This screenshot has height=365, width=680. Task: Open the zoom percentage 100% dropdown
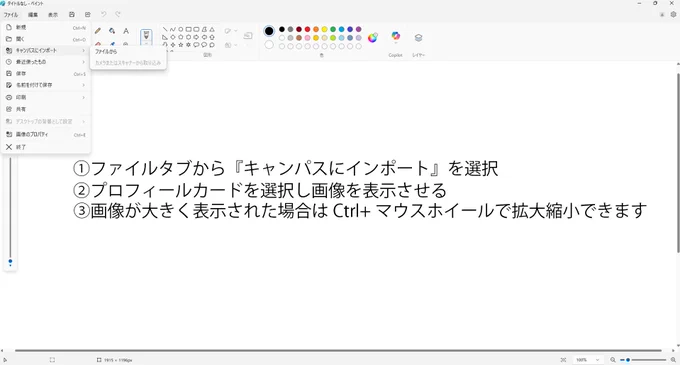[x=588, y=360]
